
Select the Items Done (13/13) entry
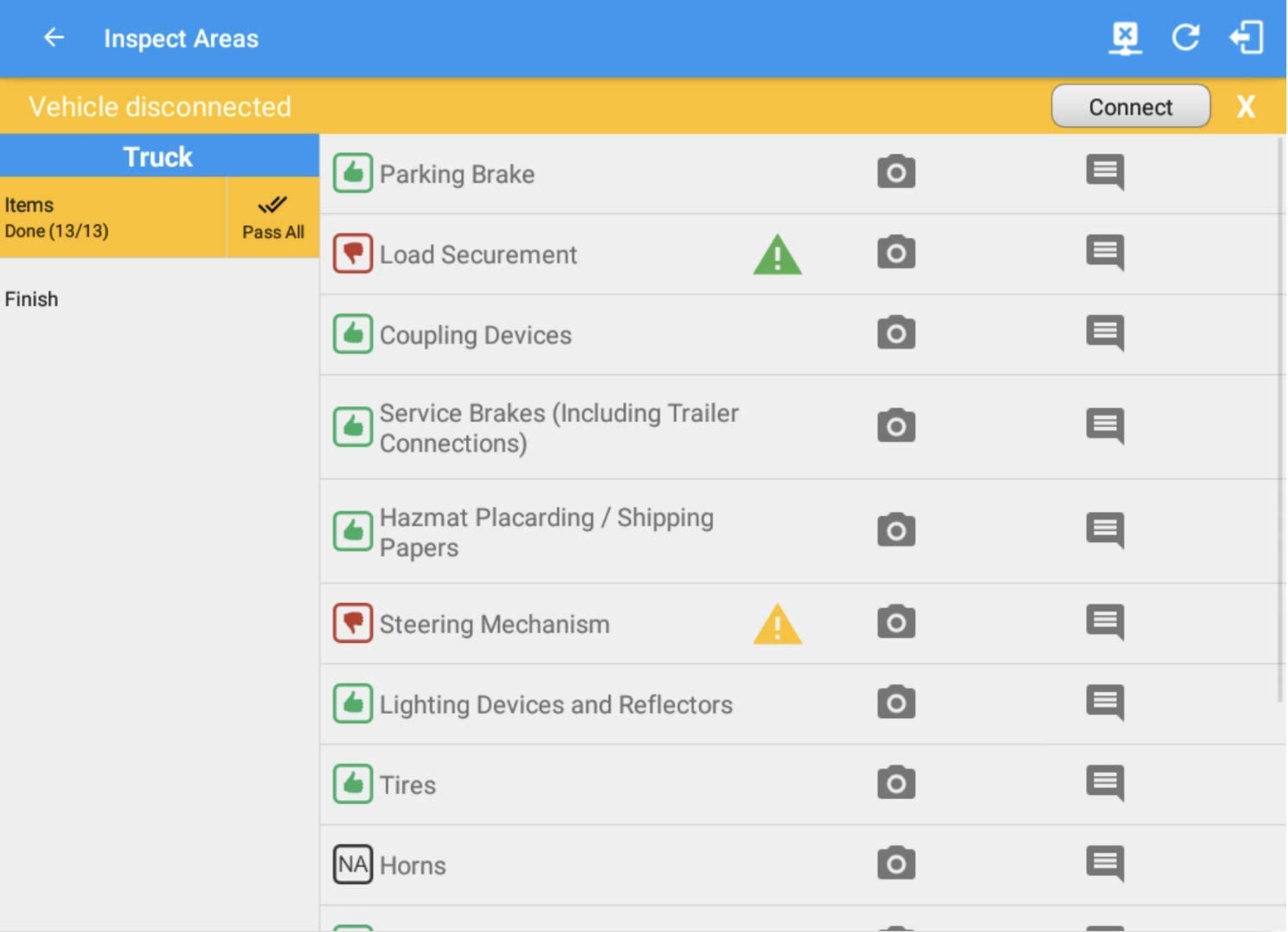113,217
